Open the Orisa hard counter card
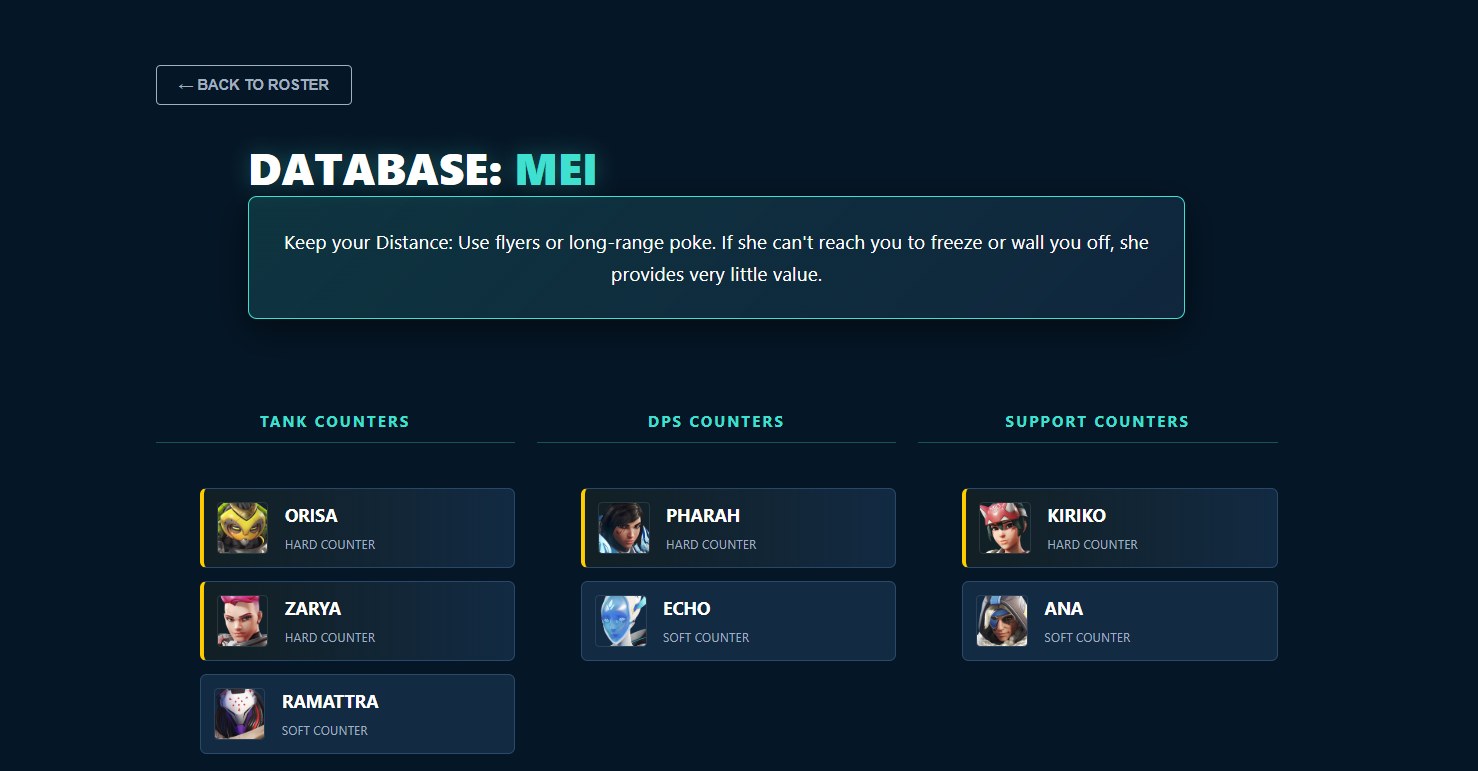Viewport: 1478px width, 771px height. [x=358, y=528]
